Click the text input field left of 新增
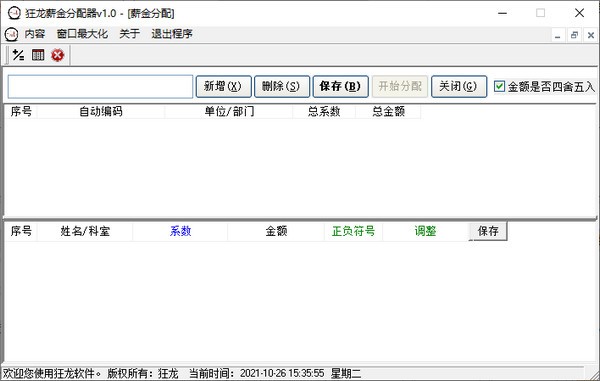This screenshot has height=381, width=600. tap(100, 86)
